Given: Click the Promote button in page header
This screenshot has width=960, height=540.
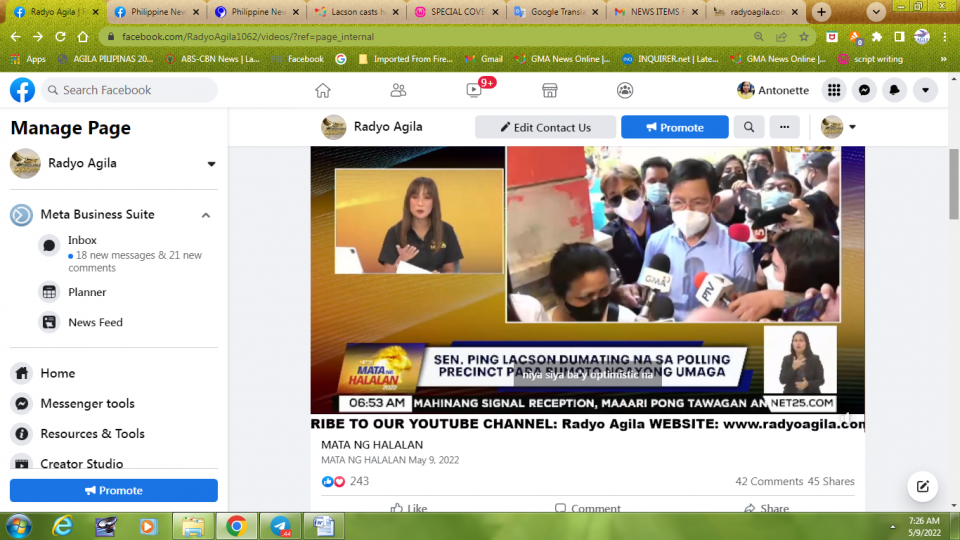Looking at the screenshot, I should pos(674,127).
